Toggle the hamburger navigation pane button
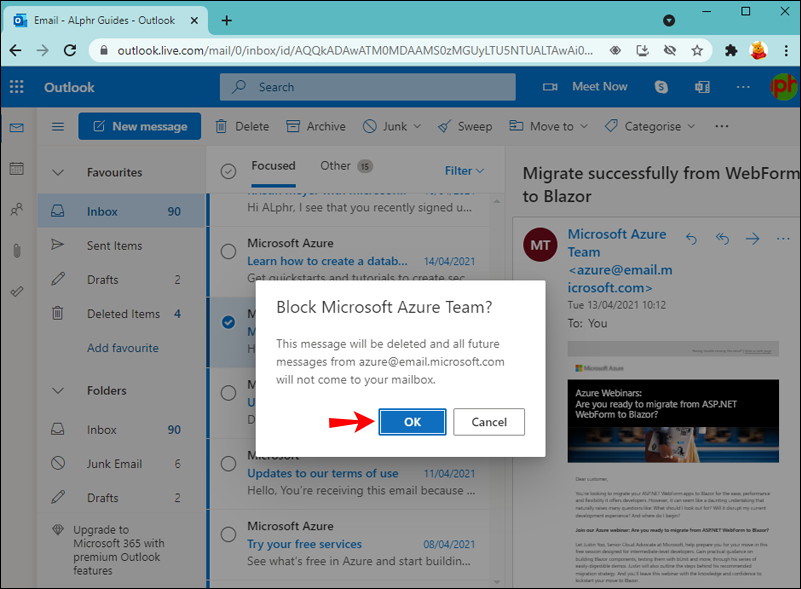 click(x=58, y=126)
